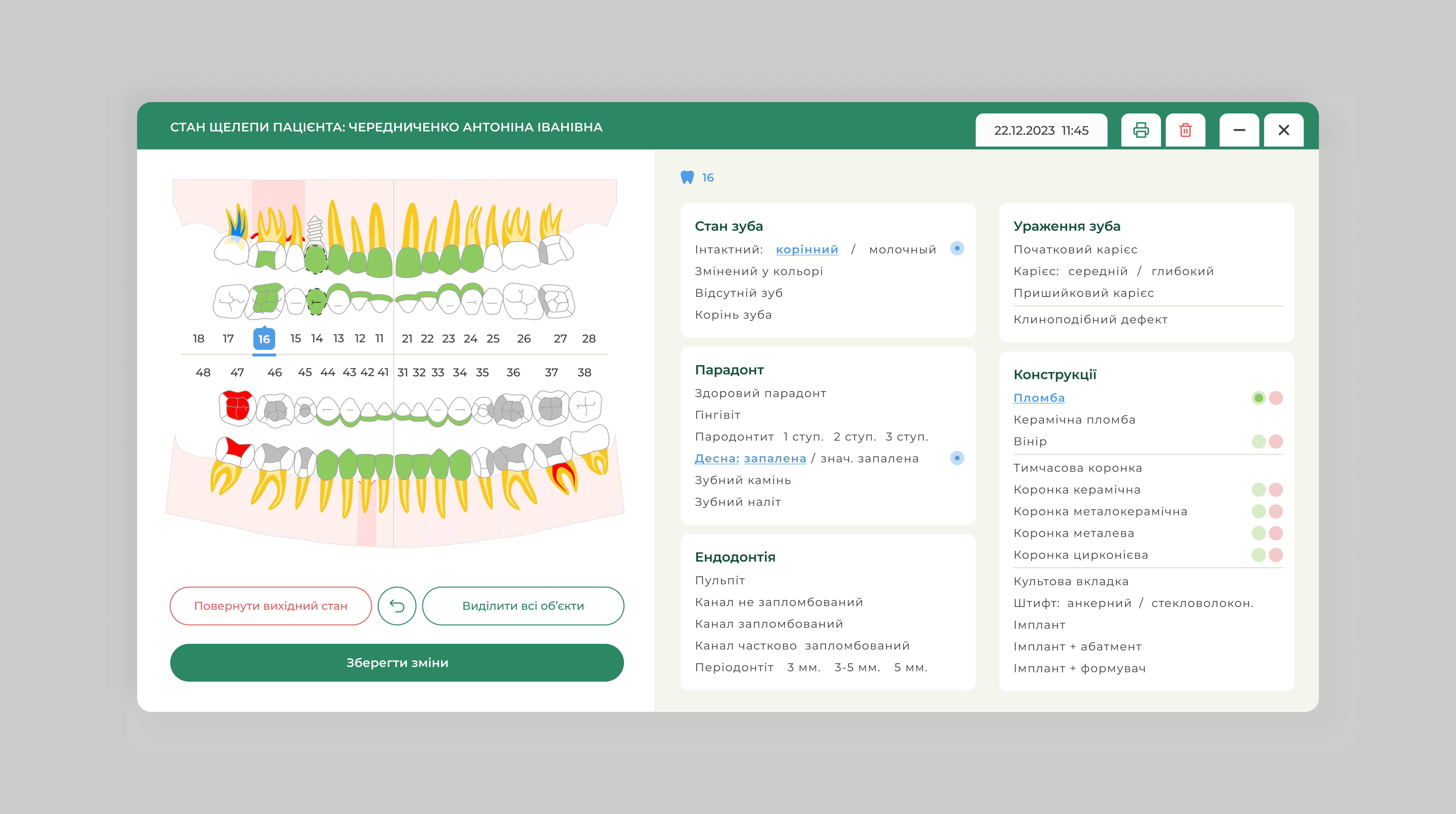Select radio button for Інтактний row
Viewport: 1456px width, 814px height.
[957, 248]
